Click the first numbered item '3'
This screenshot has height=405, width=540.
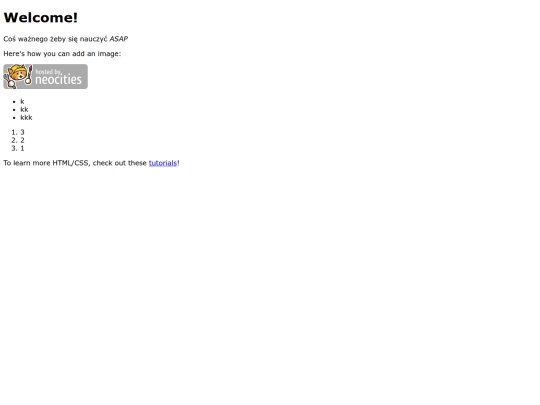(x=22, y=132)
